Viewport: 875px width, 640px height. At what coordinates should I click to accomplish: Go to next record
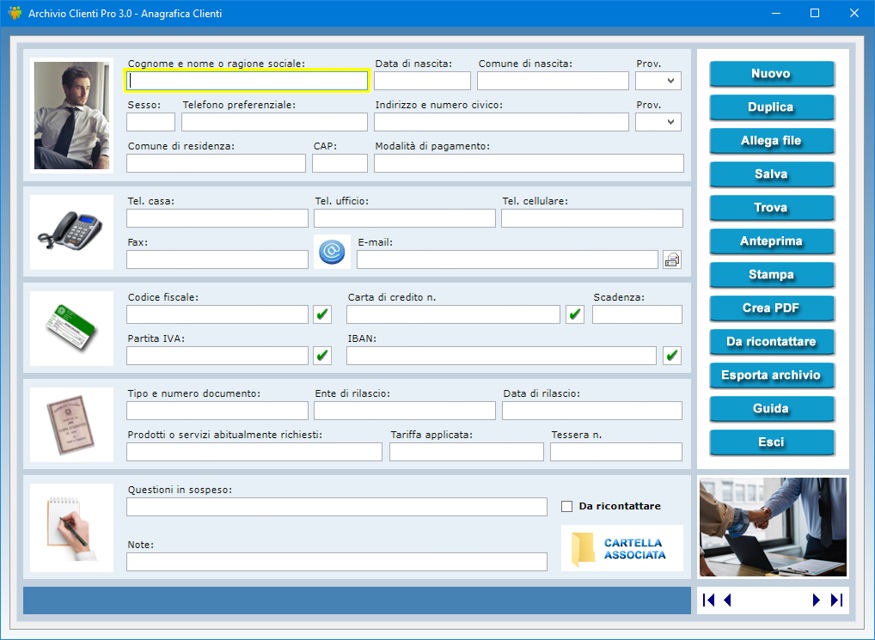[816, 600]
